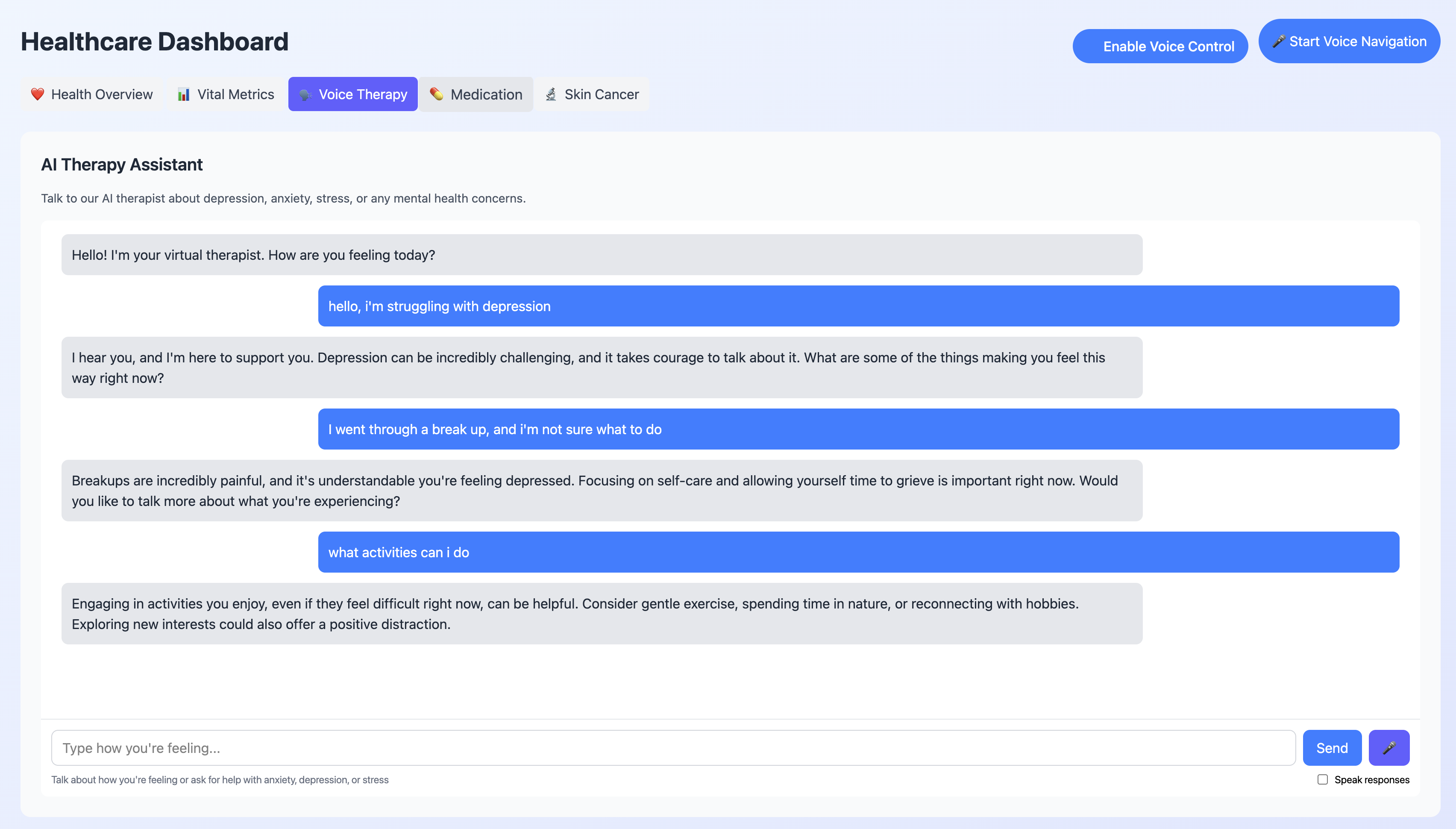This screenshot has height=829, width=1456.
Task: Click the bar chart icon on Vital Metrics
Action: (x=183, y=94)
